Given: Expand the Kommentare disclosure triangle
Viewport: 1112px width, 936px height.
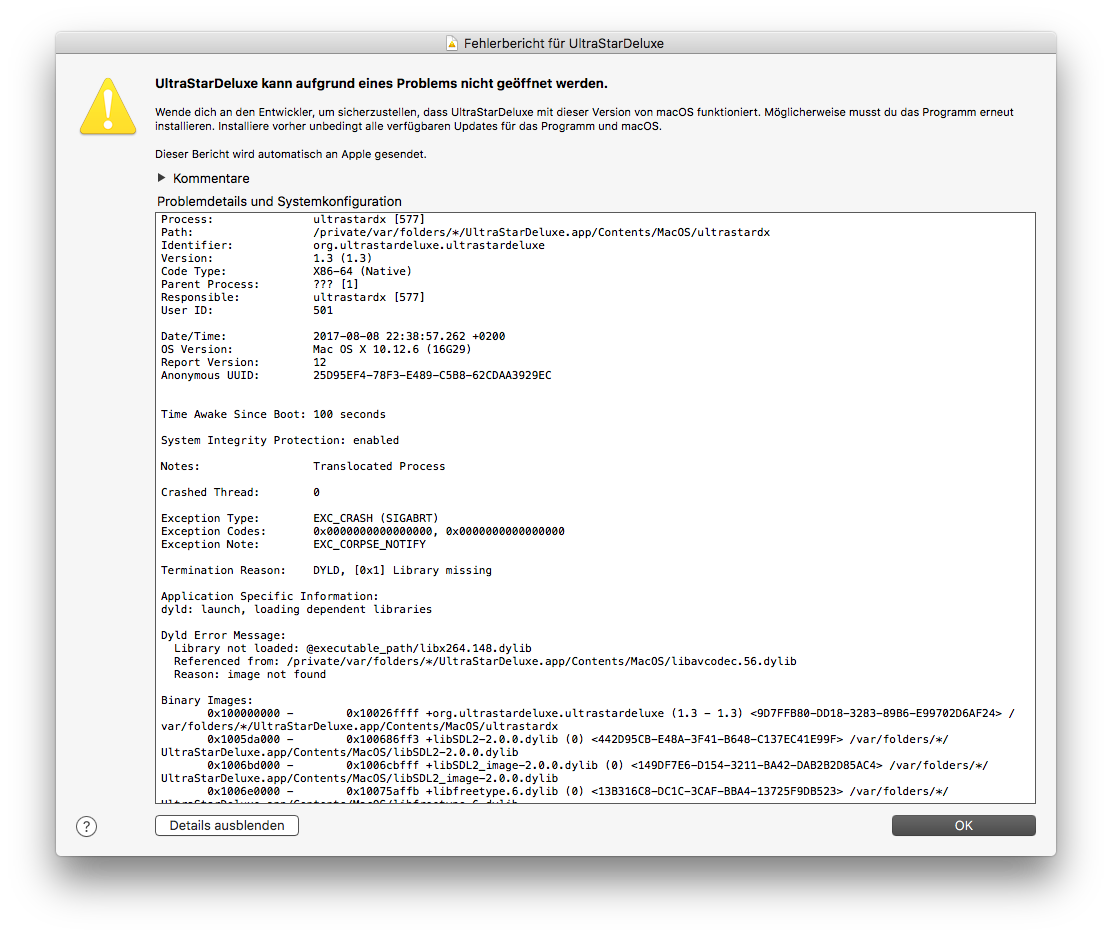Looking at the screenshot, I should click(x=162, y=177).
